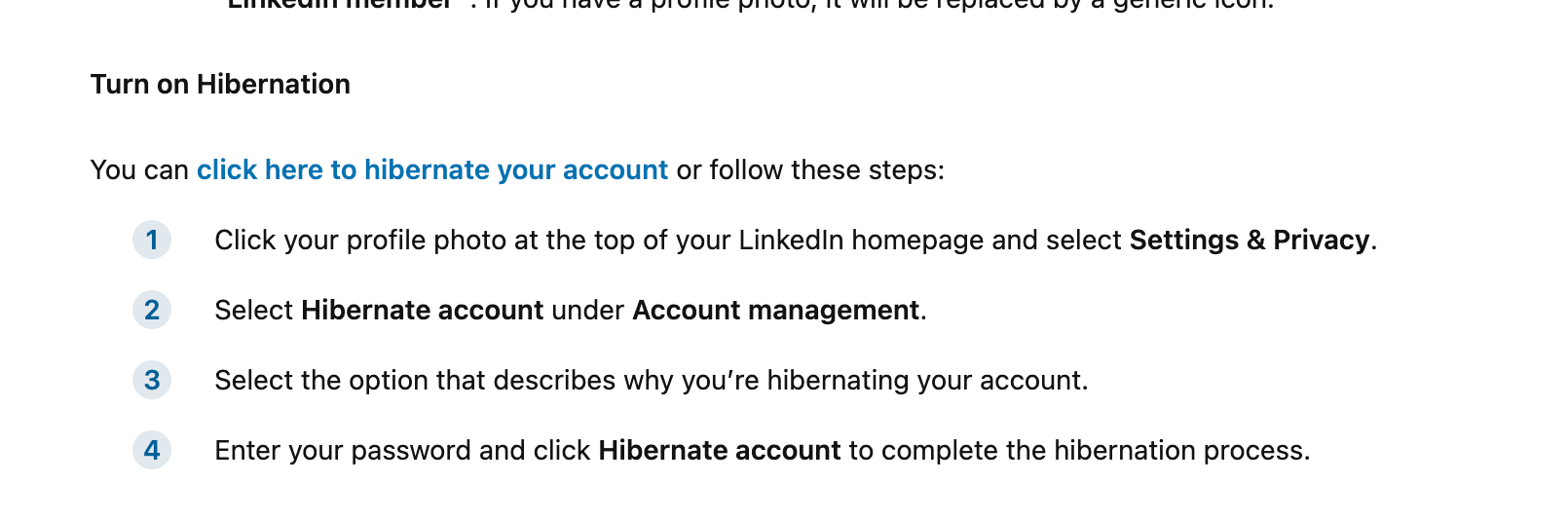Click the step 3 number badge
1568x520 pixels.
tap(152, 380)
